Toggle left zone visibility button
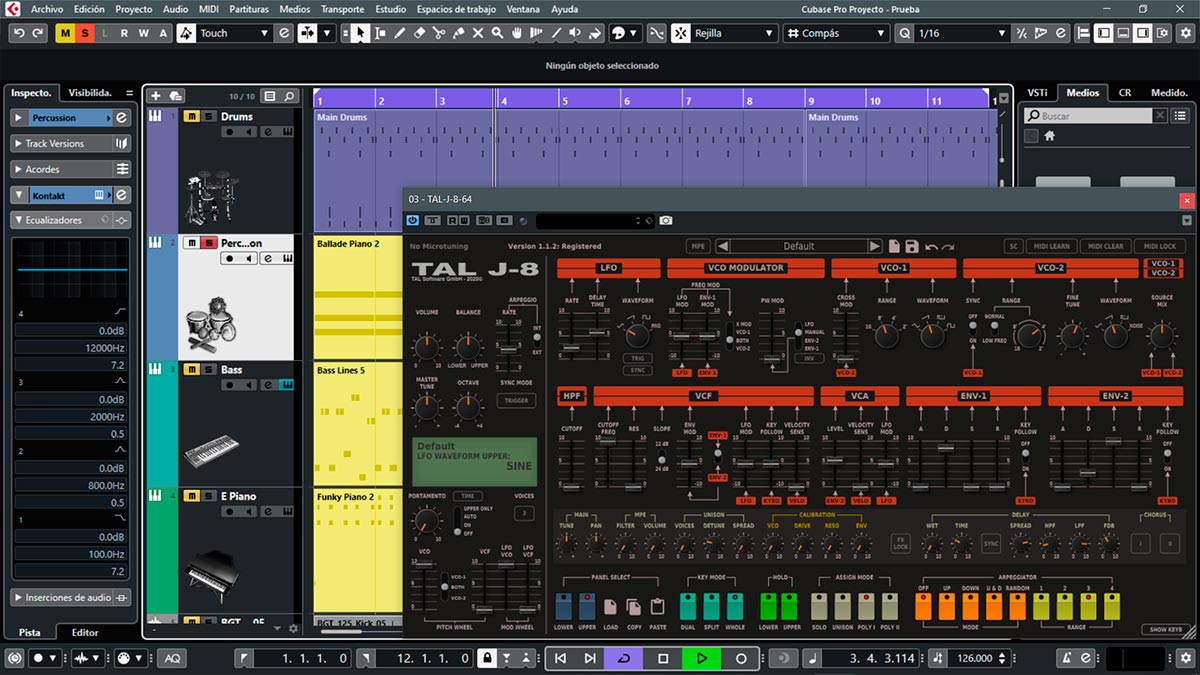1200x675 pixels. tap(1103, 33)
